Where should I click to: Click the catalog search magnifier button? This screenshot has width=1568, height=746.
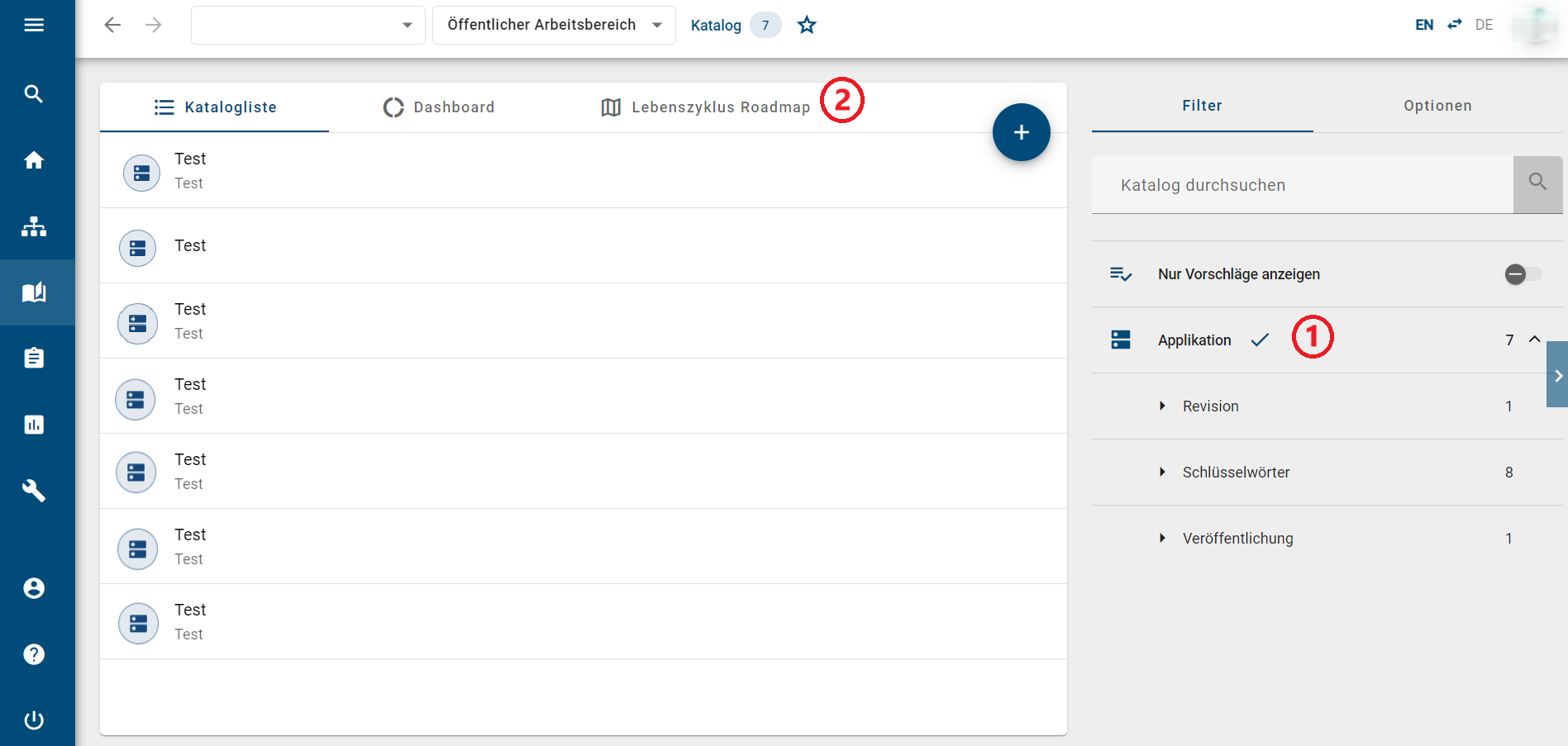[1537, 184]
